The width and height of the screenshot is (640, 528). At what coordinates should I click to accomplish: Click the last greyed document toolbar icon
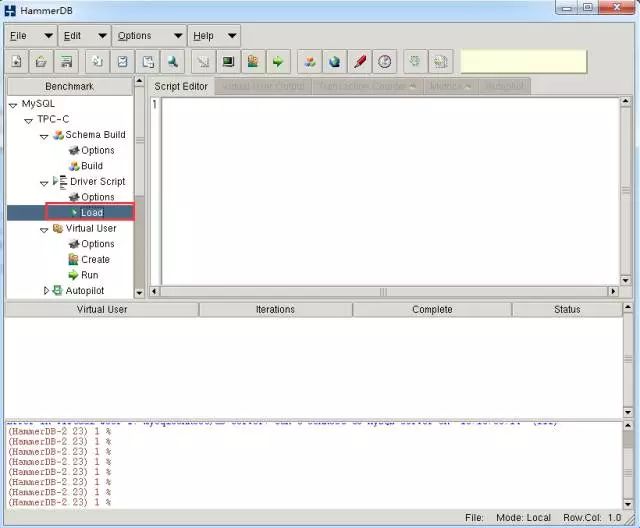440,62
